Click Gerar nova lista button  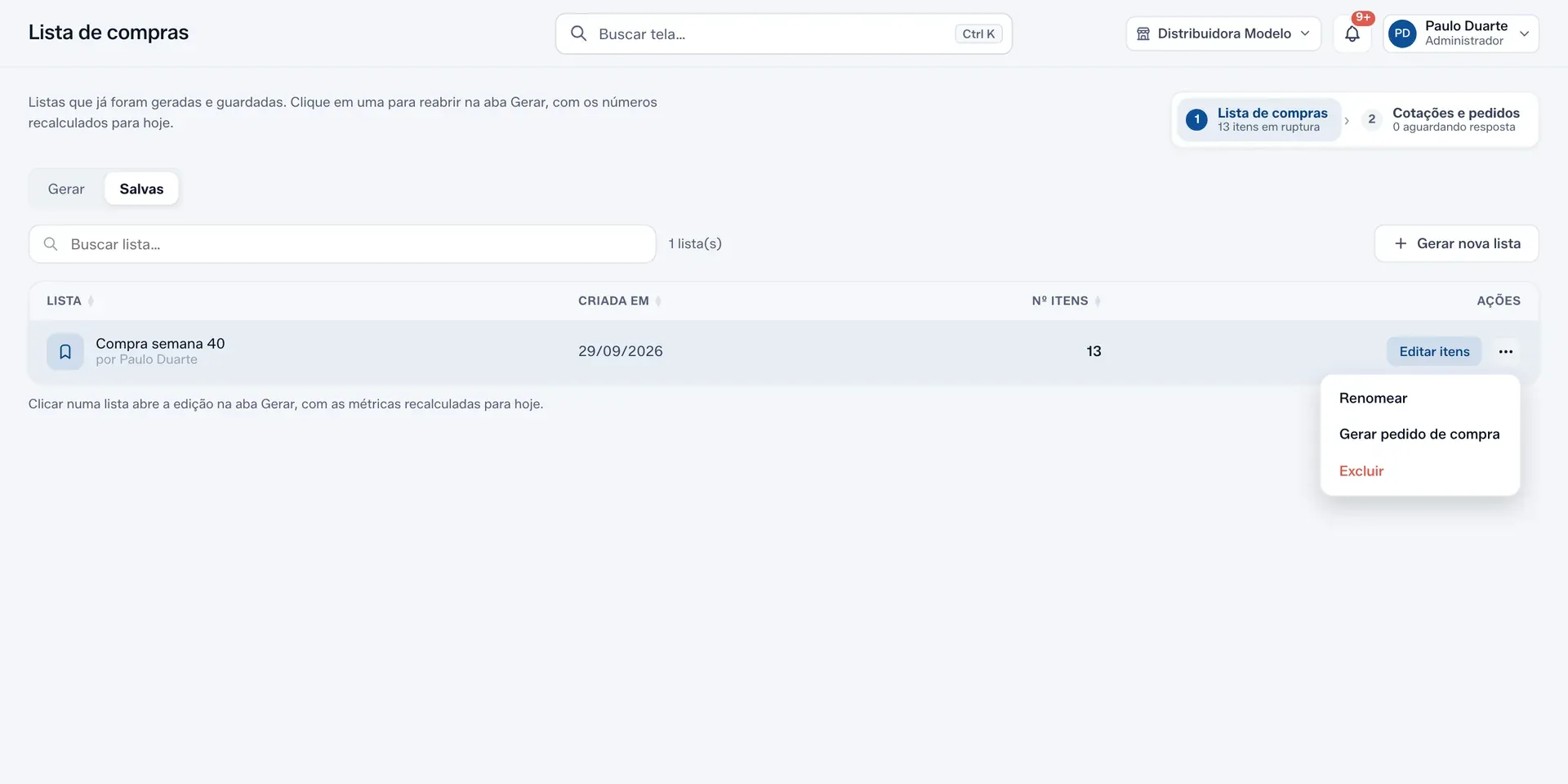(x=1456, y=243)
